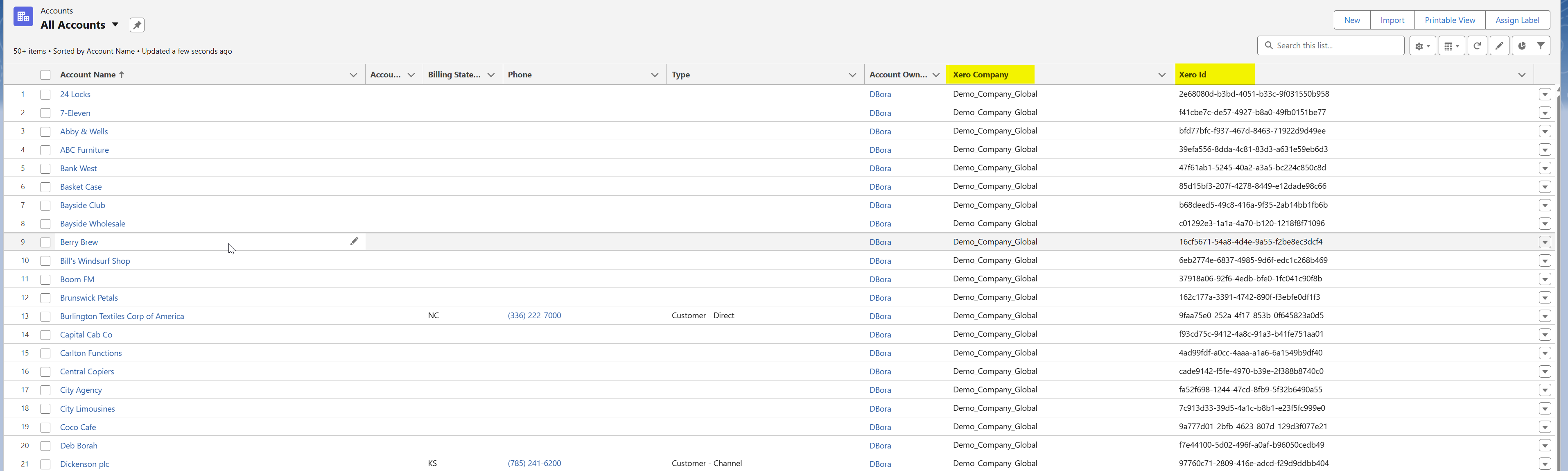Screen dimensions: 1568x471
Task: Open Account Owner column menu chevron
Action: coord(936,75)
